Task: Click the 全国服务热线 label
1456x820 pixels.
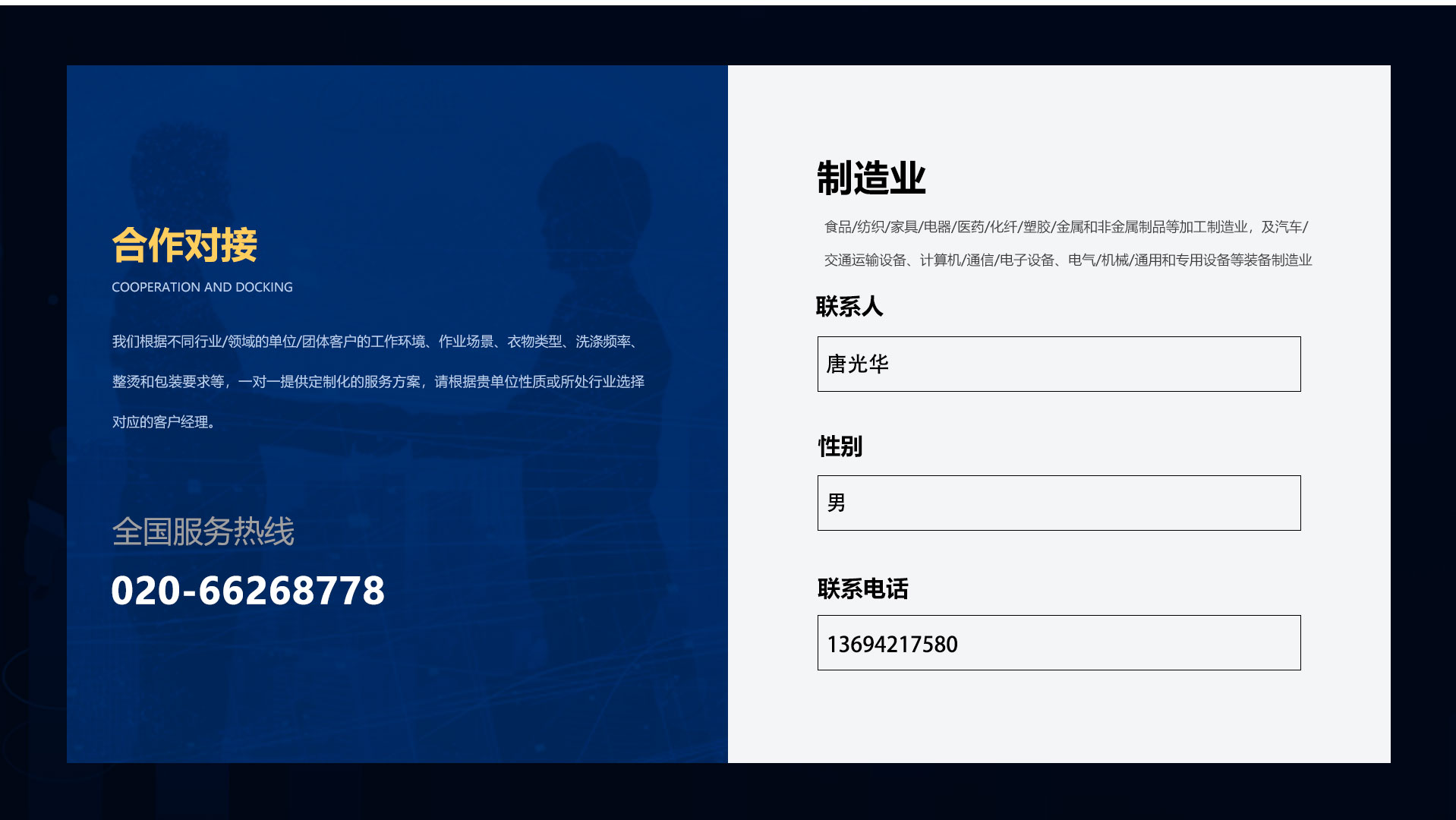Action: [x=203, y=531]
